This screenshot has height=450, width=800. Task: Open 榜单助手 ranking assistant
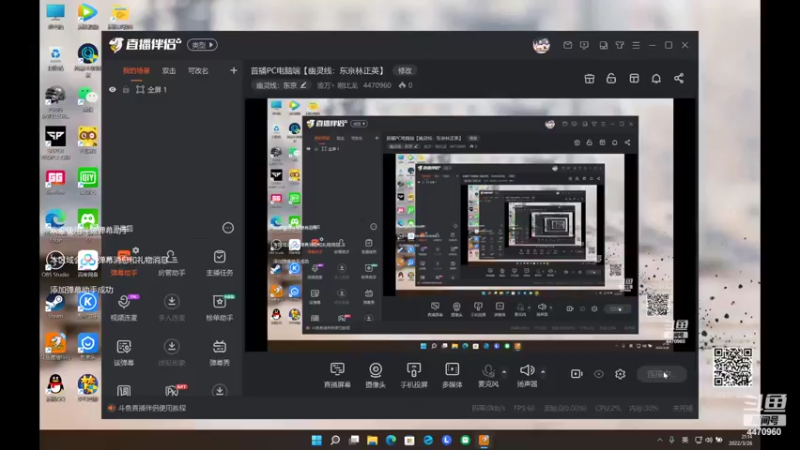[x=219, y=308]
